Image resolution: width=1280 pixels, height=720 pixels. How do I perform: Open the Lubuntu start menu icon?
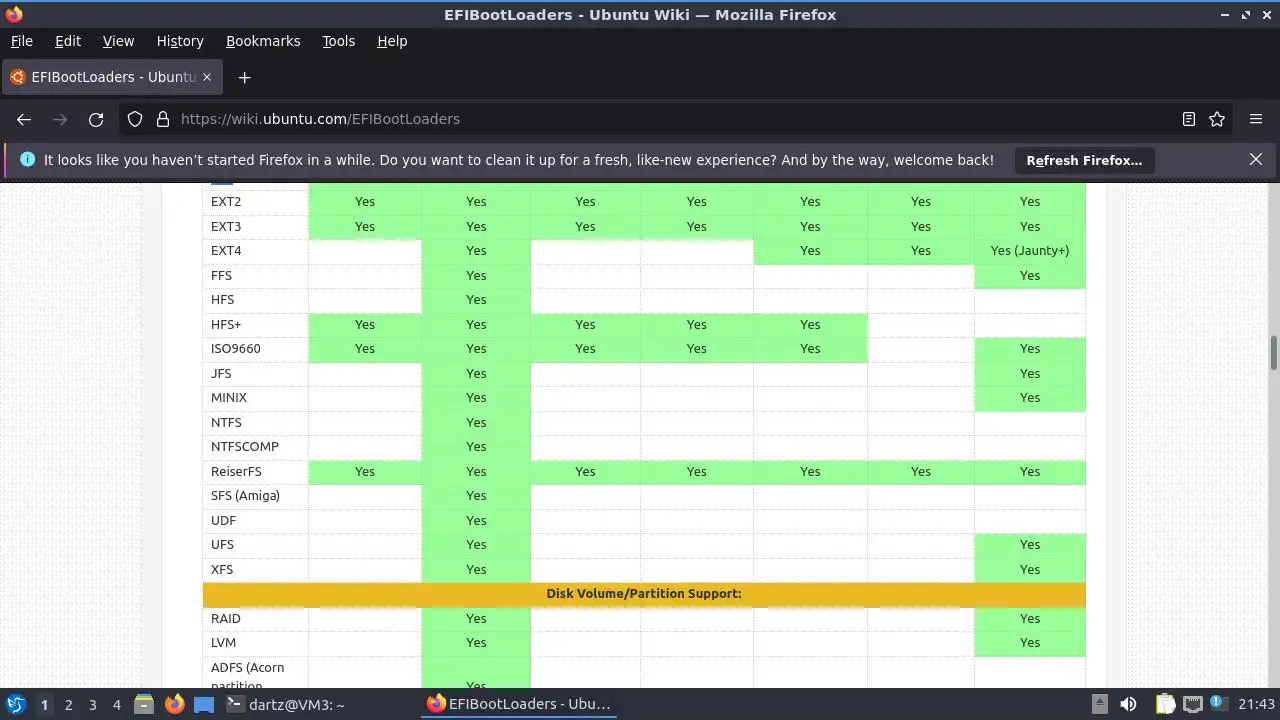15,704
